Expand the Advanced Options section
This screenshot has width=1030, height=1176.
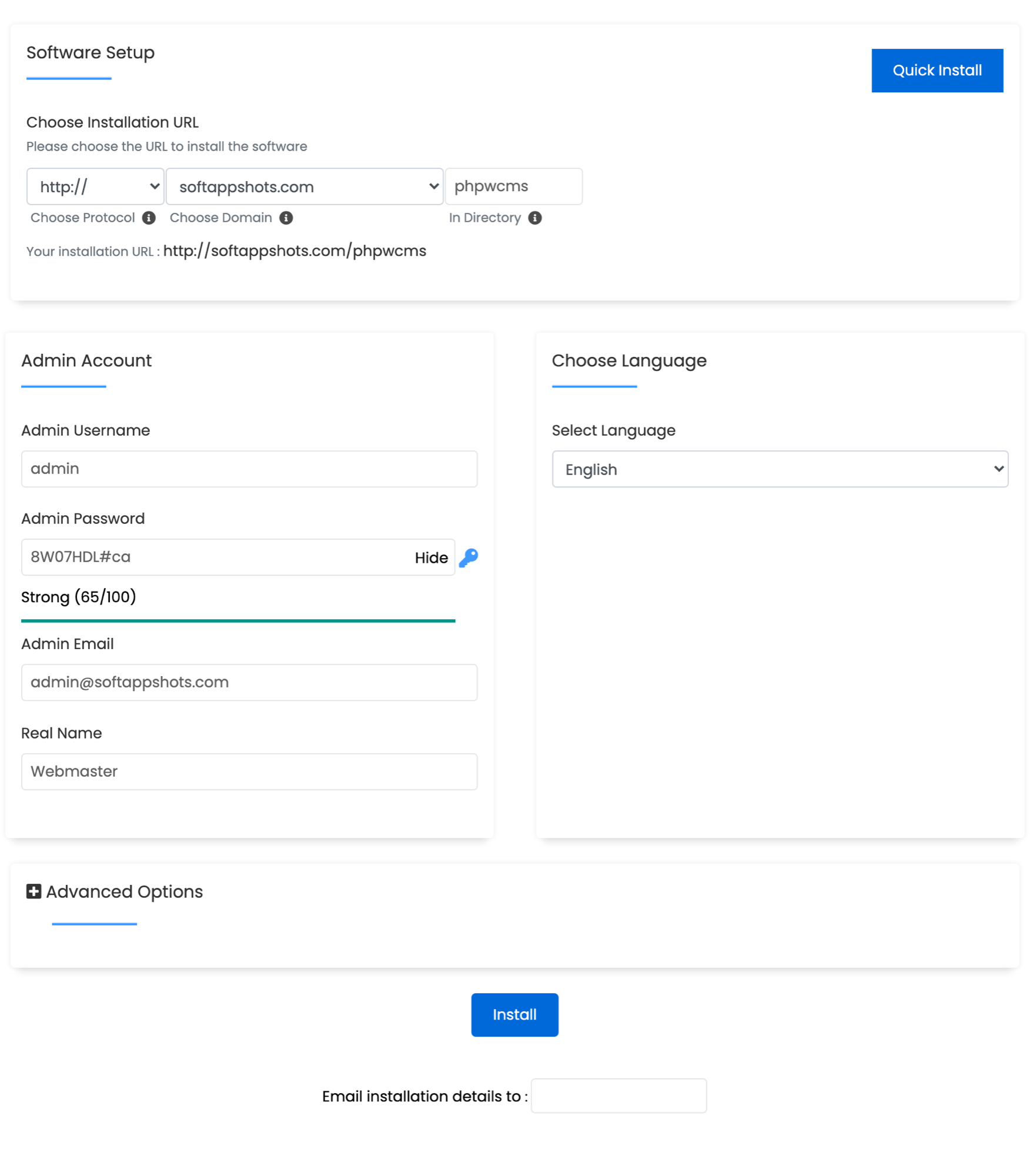(123, 891)
